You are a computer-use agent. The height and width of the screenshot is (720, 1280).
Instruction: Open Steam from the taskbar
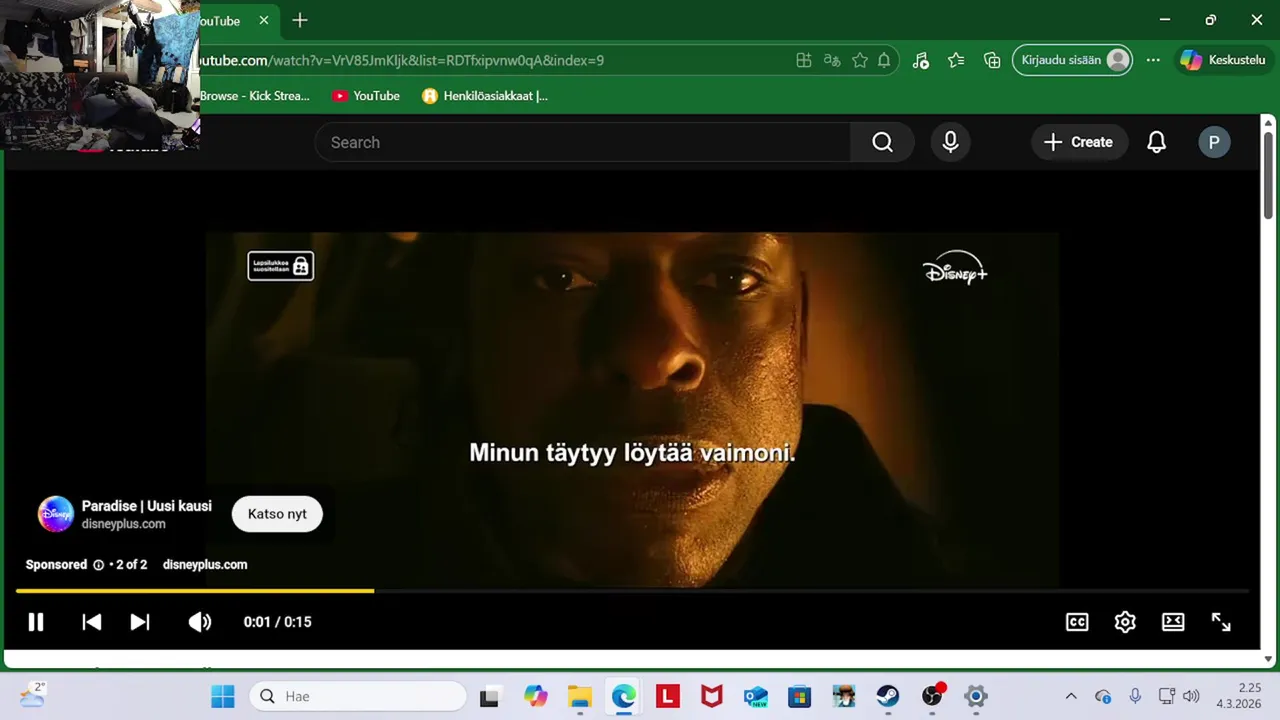[x=888, y=696]
